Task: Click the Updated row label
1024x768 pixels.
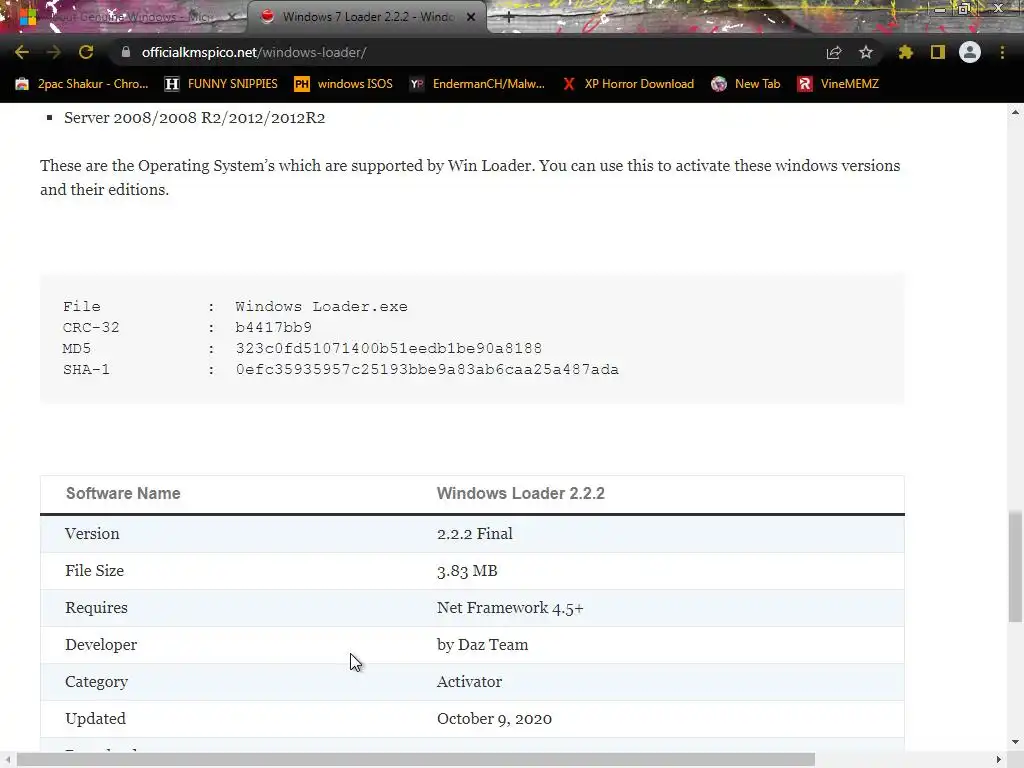Action: (x=95, y=718)
